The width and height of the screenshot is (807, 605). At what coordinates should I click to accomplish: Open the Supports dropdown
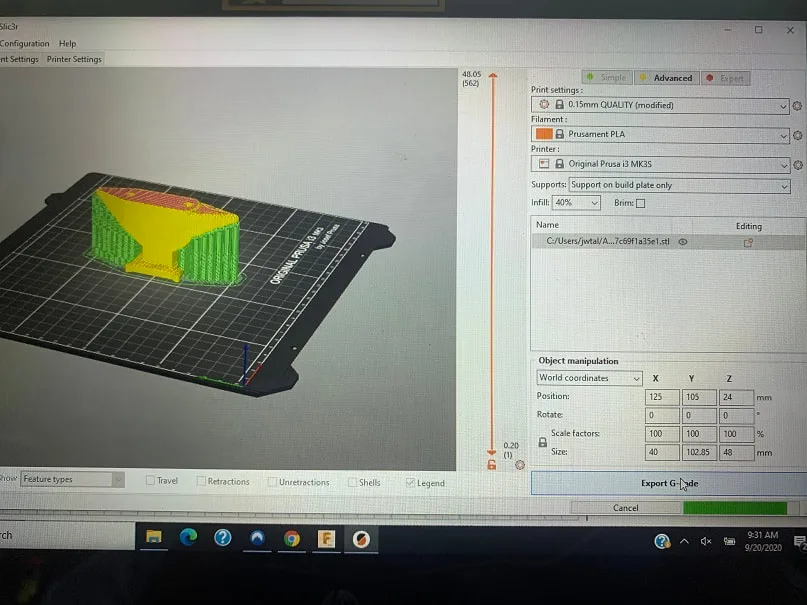click(x=679, y=185)
